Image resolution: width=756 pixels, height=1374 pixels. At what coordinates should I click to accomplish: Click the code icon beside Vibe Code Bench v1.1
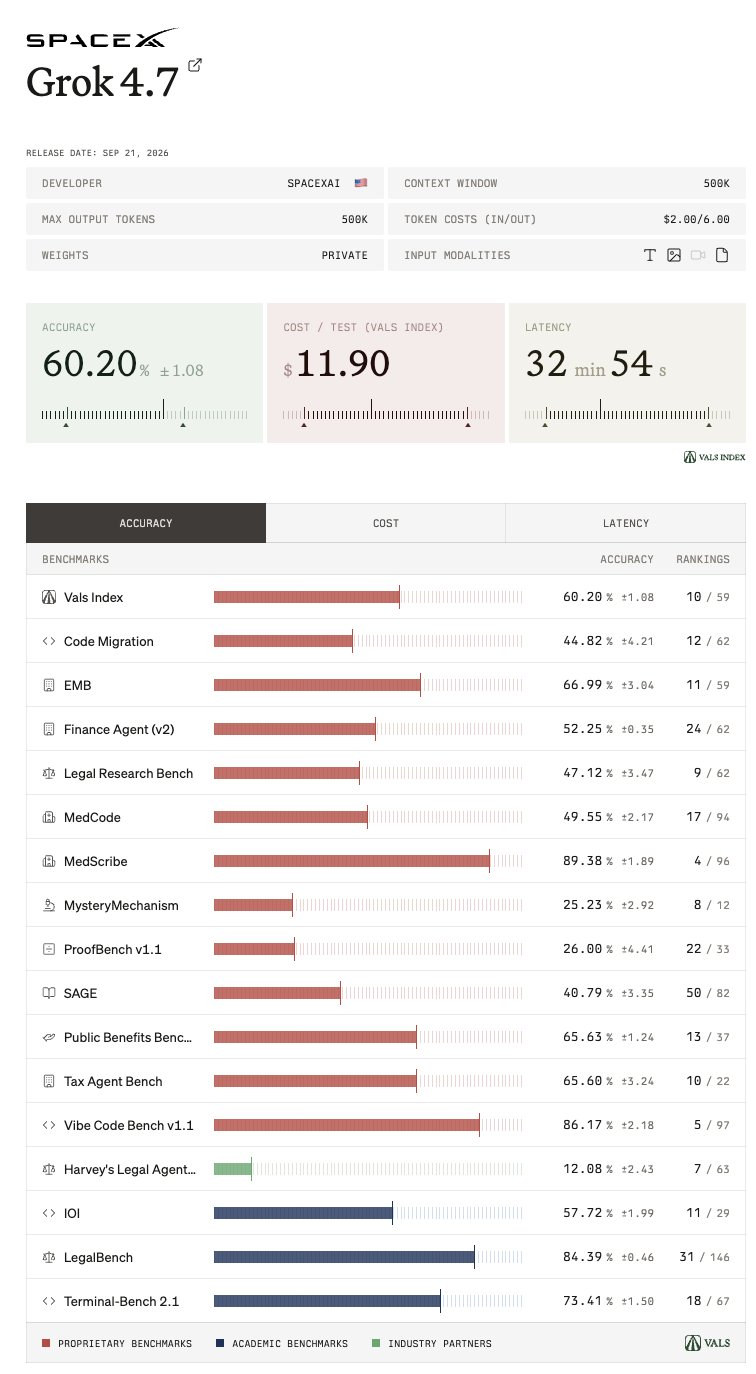[49, 1125]
